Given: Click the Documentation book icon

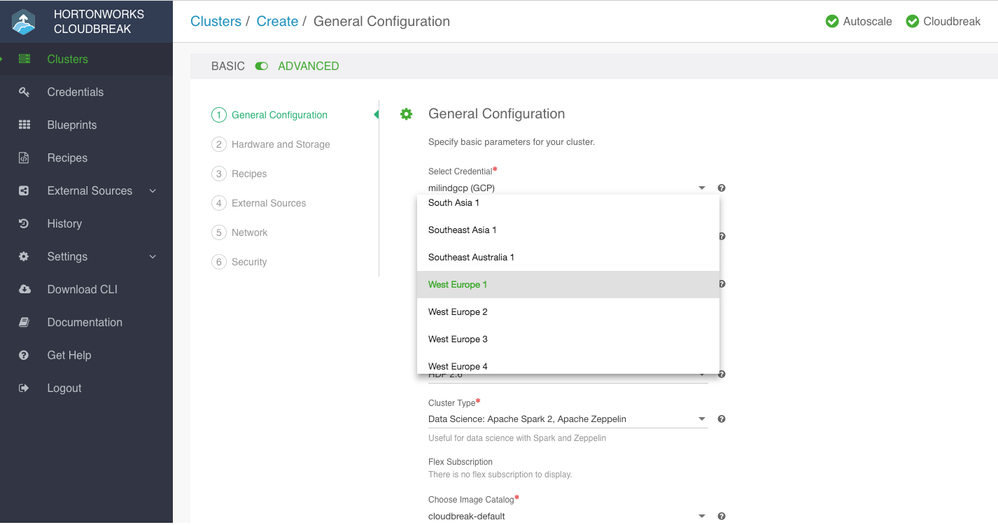Looking at the screenshot, I should [x=24, y=322].
